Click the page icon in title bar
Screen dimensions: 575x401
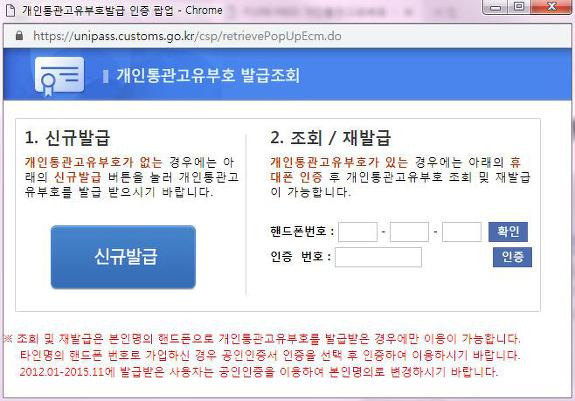pyautogui.click(x=11, y=10)
